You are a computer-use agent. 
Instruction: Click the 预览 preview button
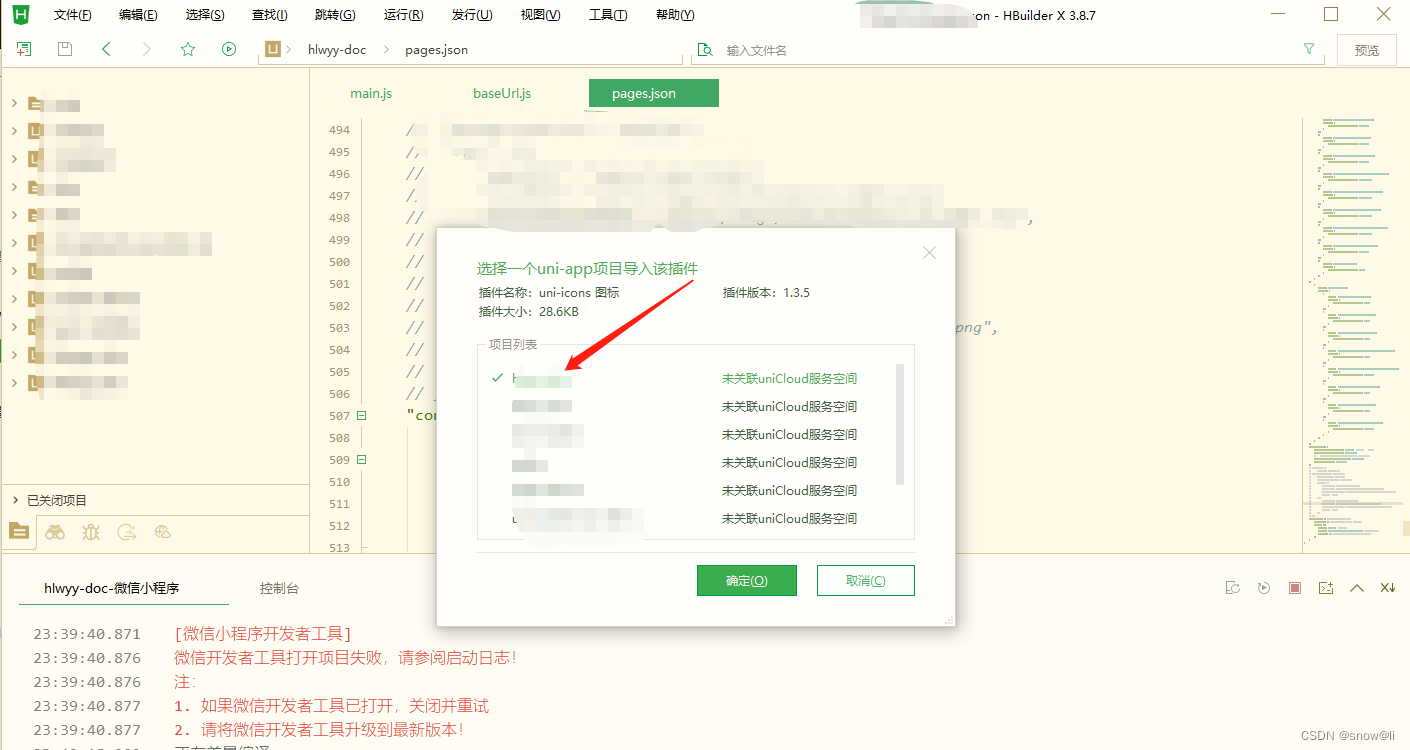click(1366, 48)
